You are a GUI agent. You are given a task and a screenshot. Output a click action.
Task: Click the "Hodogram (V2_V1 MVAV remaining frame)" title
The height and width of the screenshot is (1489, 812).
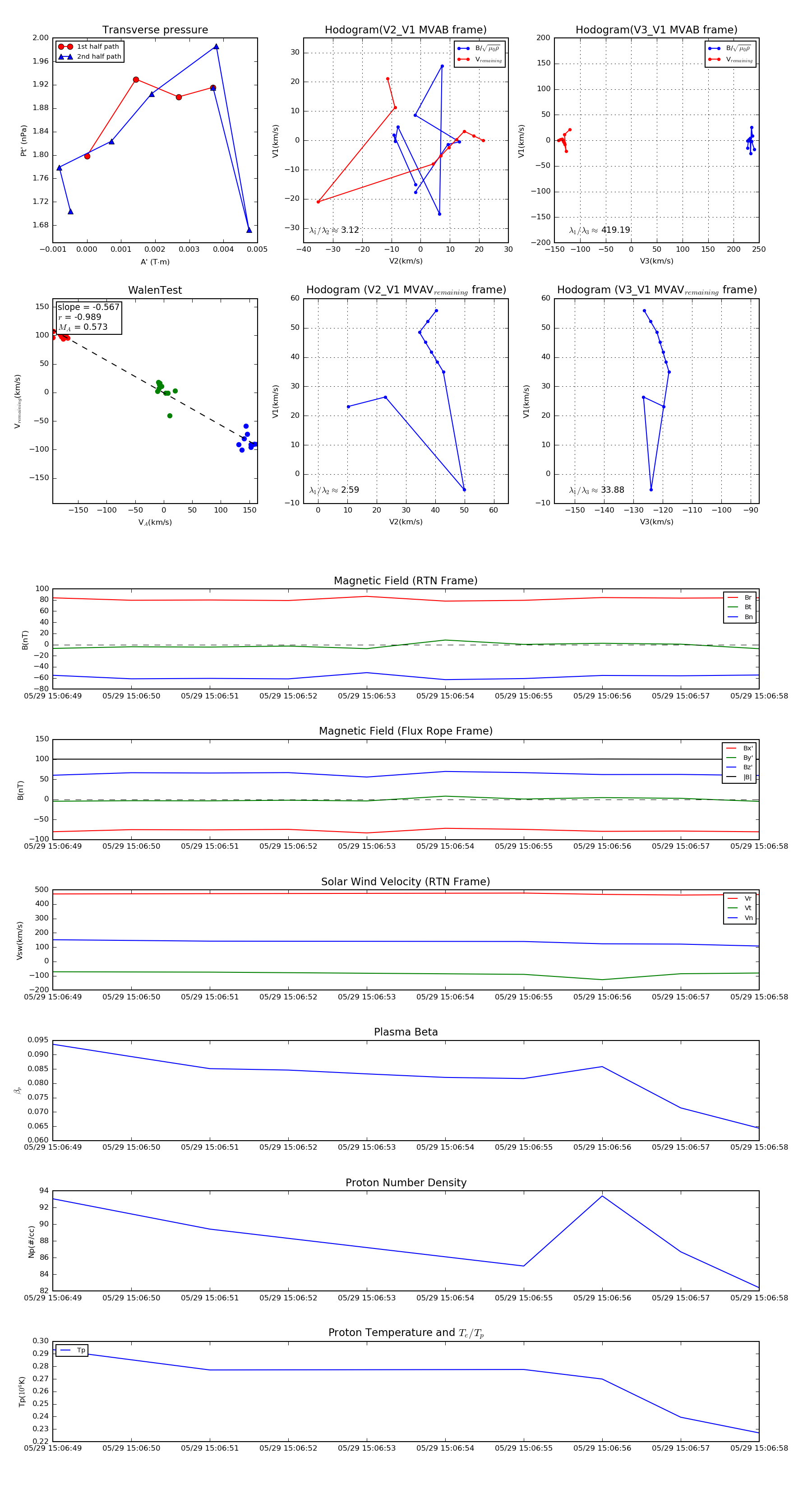406,290
